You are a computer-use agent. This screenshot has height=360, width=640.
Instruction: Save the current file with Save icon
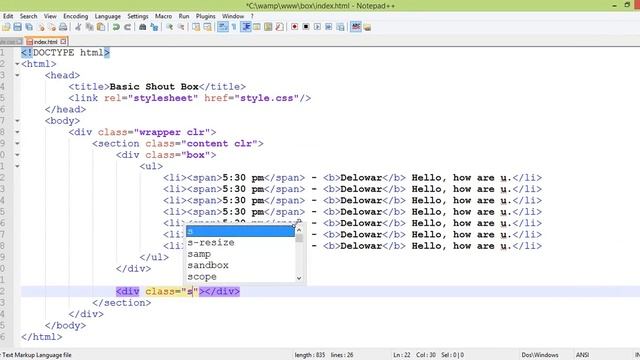point(18,27)
